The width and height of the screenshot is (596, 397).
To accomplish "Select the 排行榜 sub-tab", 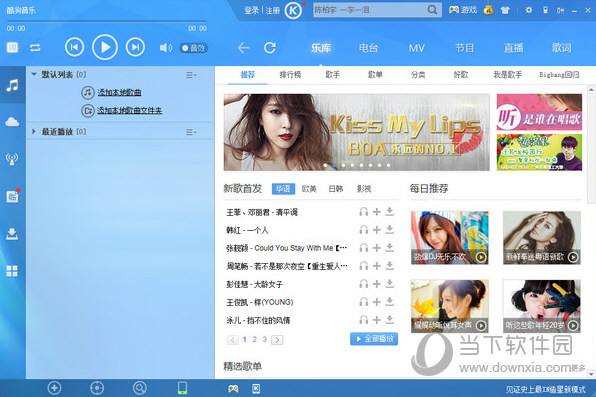I will tap(290, 75).
